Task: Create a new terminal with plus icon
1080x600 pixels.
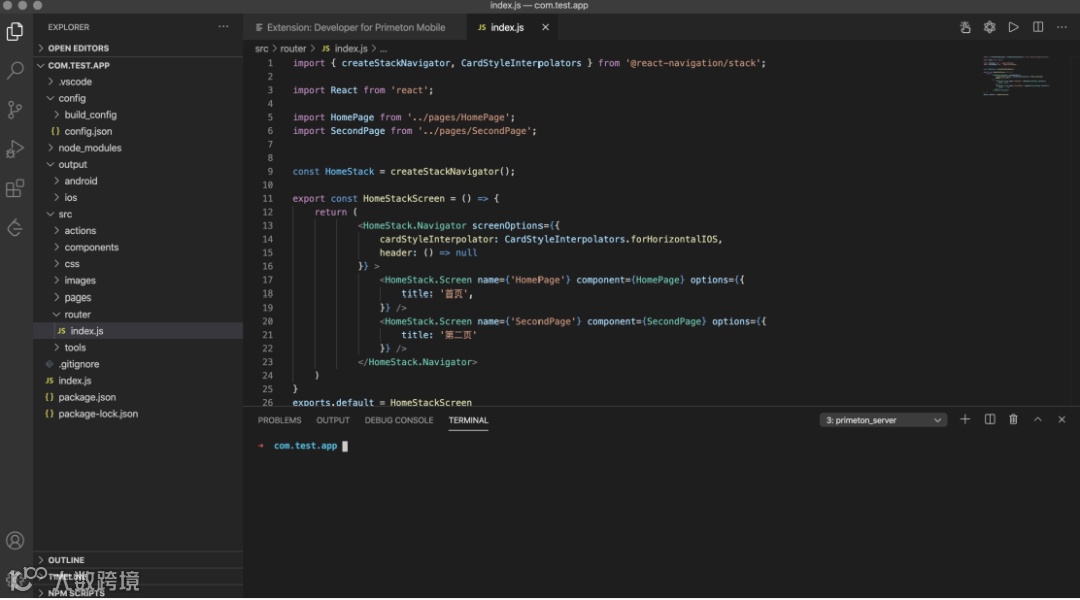Action: click(965, 420)
